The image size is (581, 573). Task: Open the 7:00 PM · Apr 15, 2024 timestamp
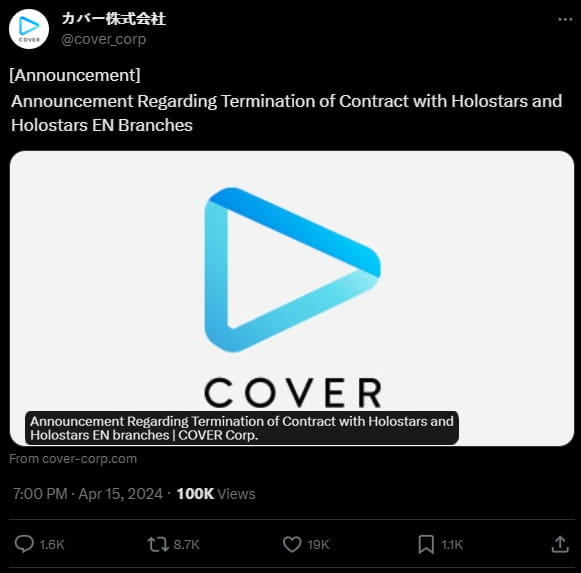(x=88, y=494)
